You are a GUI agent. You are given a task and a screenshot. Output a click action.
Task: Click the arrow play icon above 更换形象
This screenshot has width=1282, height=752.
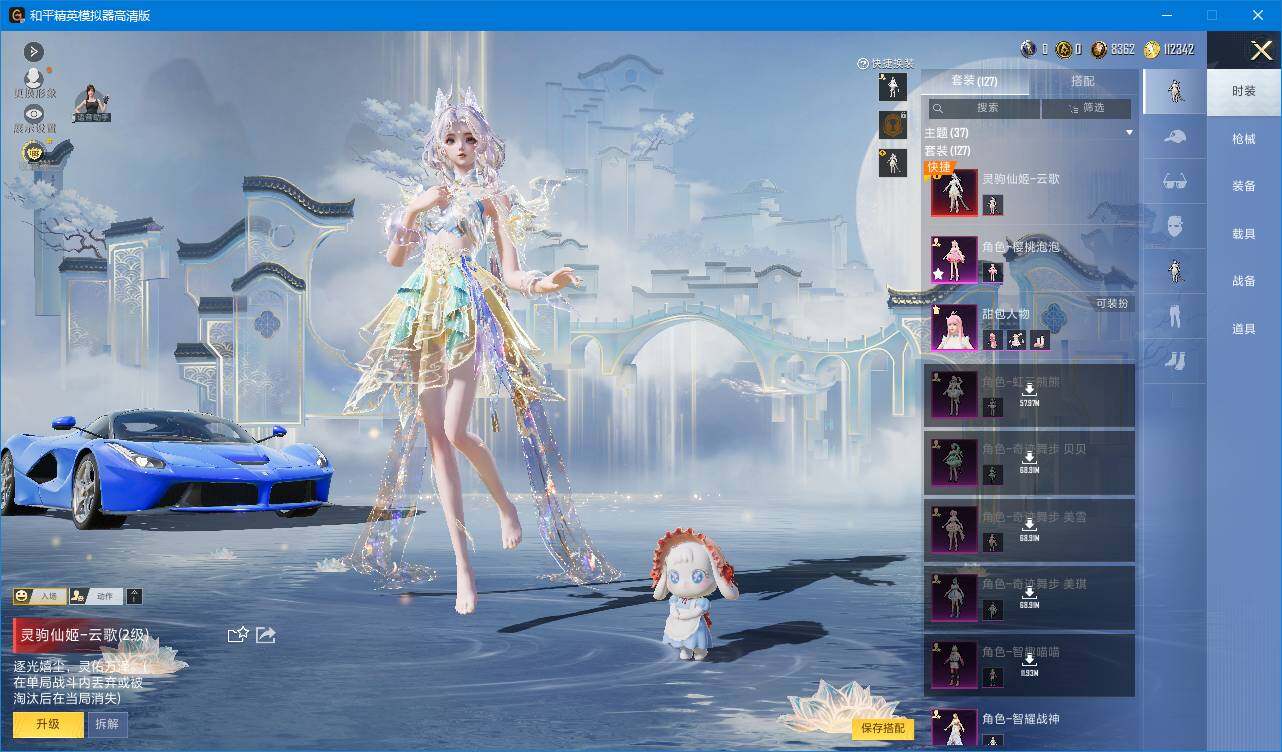[34, 51]
